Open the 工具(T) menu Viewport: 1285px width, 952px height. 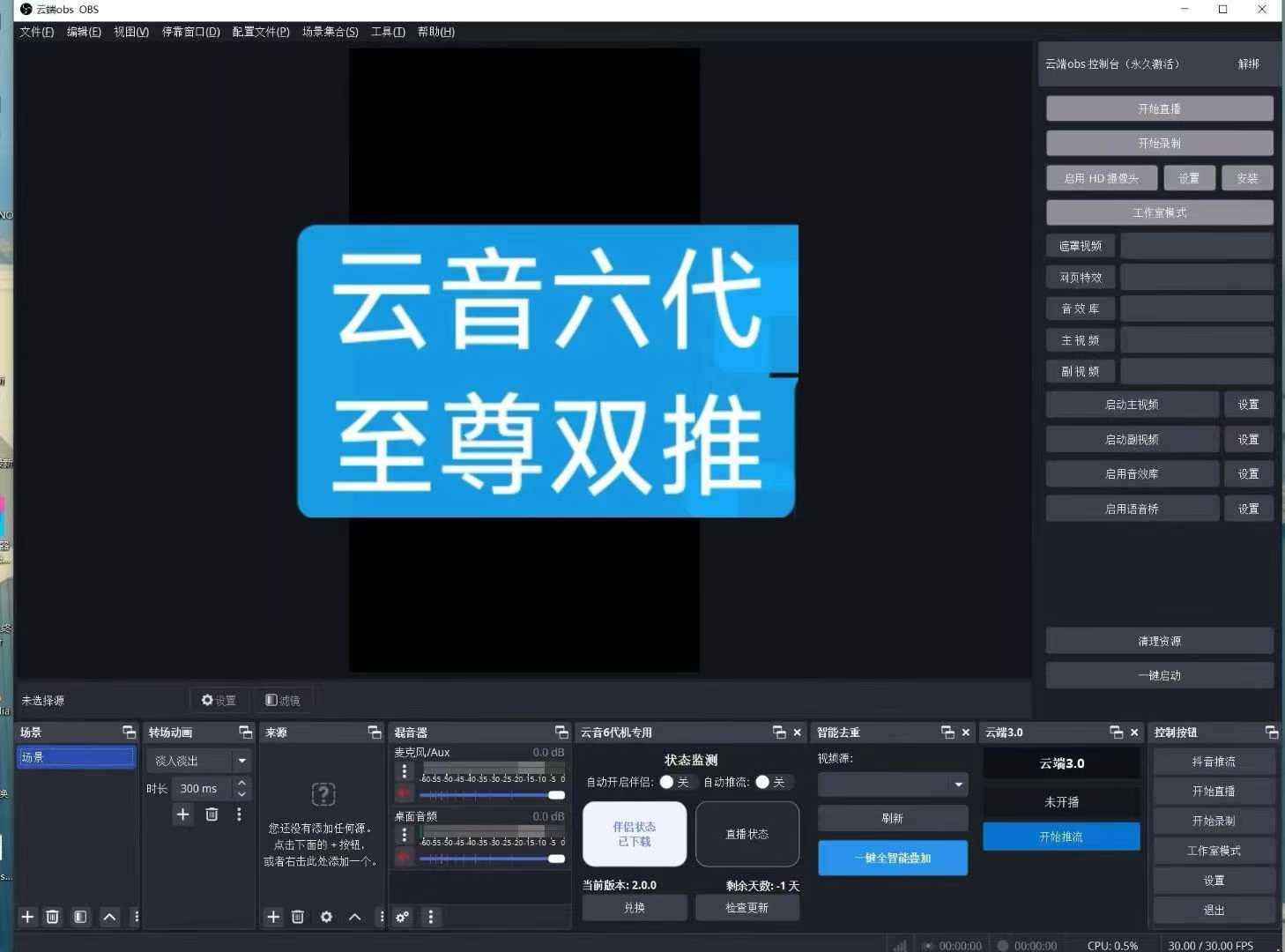[388, 32]
